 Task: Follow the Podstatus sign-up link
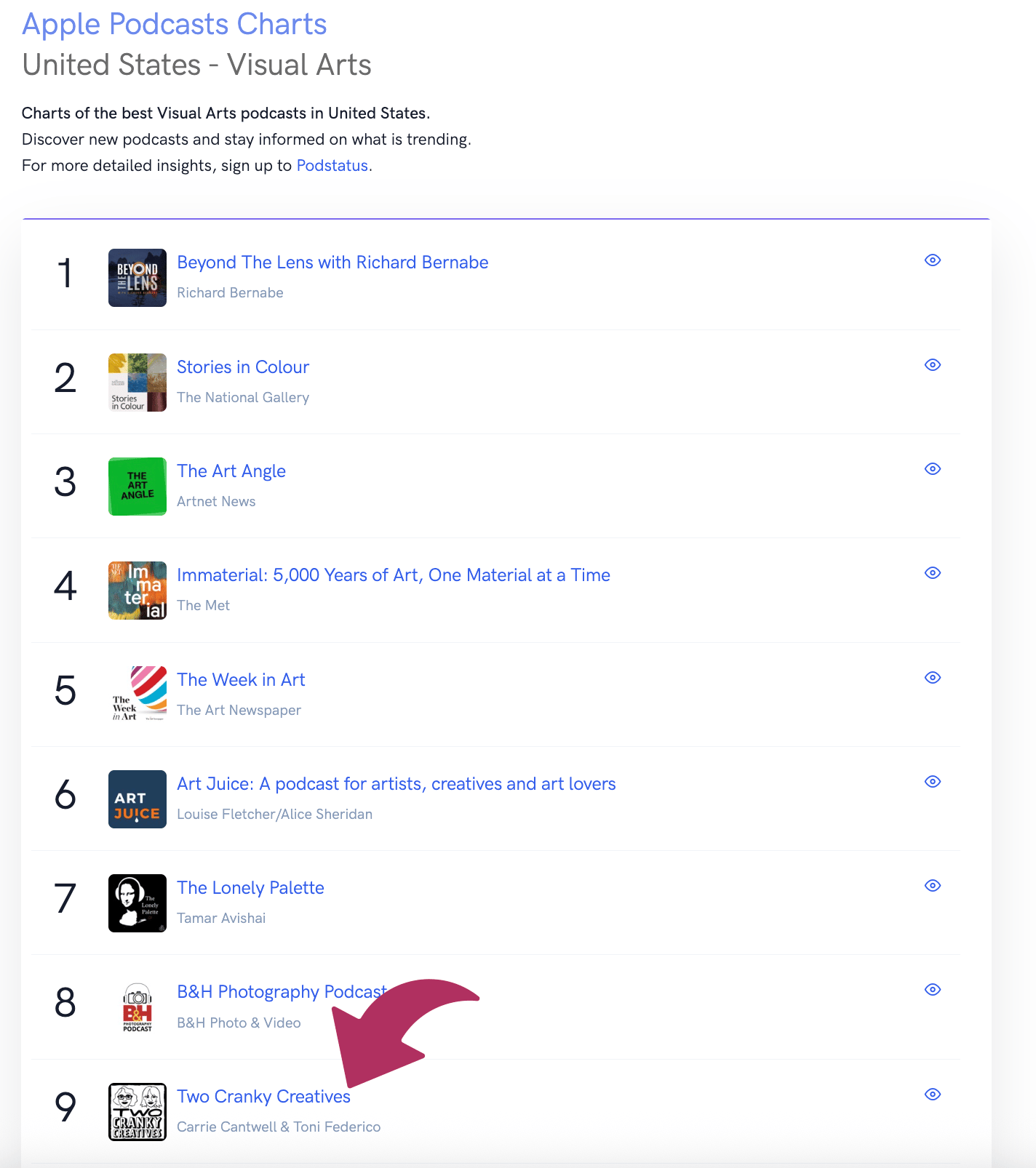click(332, 166)
